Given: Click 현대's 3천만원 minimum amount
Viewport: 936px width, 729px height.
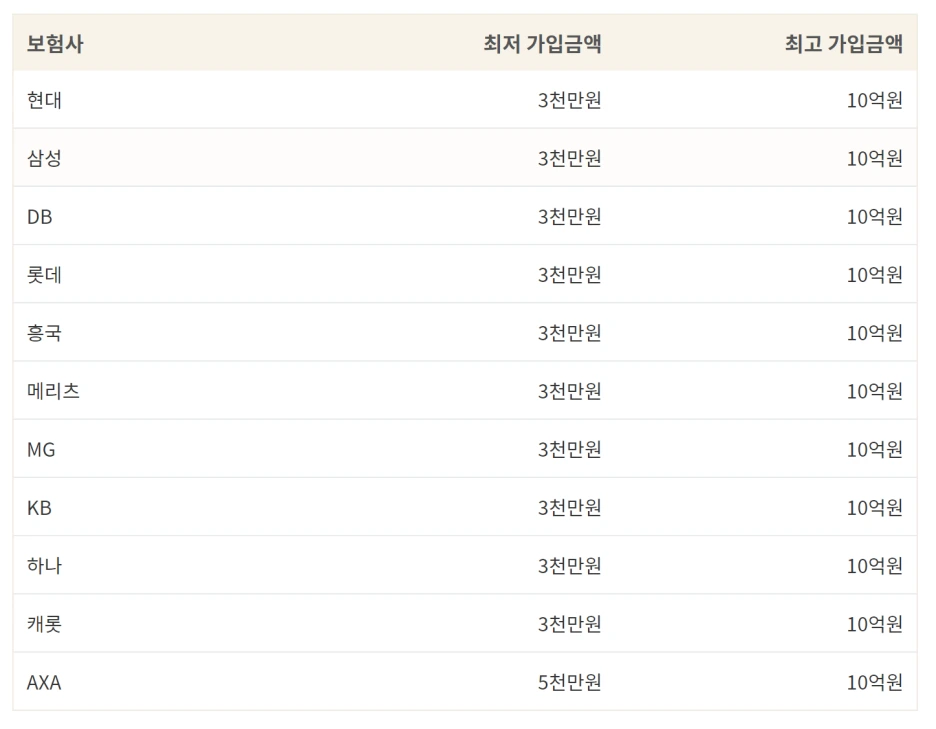Looking at the screenshot, I should [569, 100].
